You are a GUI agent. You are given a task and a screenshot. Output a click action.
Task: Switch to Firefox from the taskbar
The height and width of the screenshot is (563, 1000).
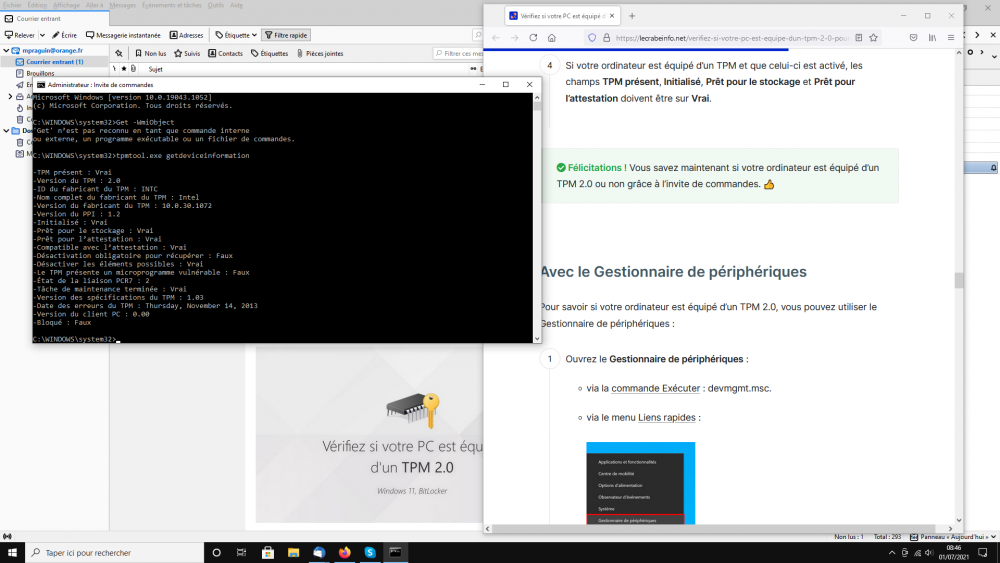(344, 552)
